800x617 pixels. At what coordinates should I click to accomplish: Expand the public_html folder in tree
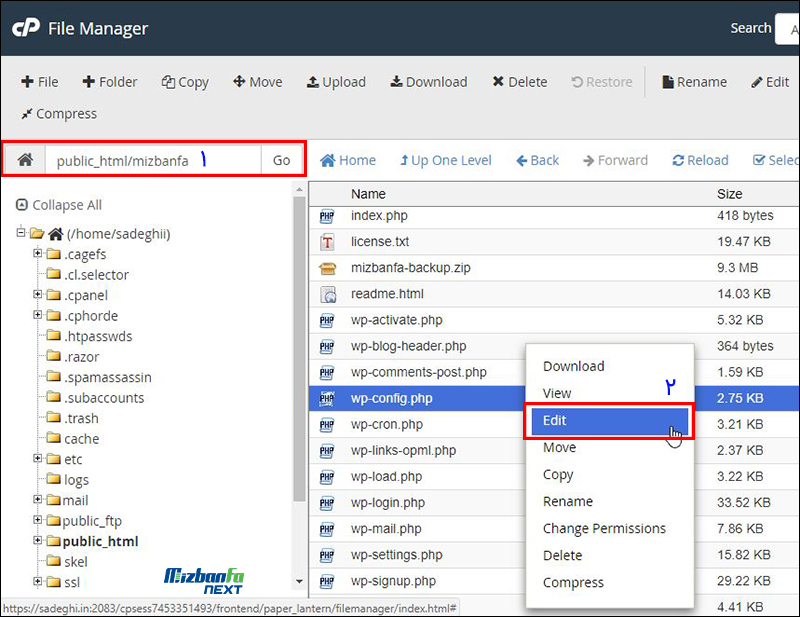point(38,541)
